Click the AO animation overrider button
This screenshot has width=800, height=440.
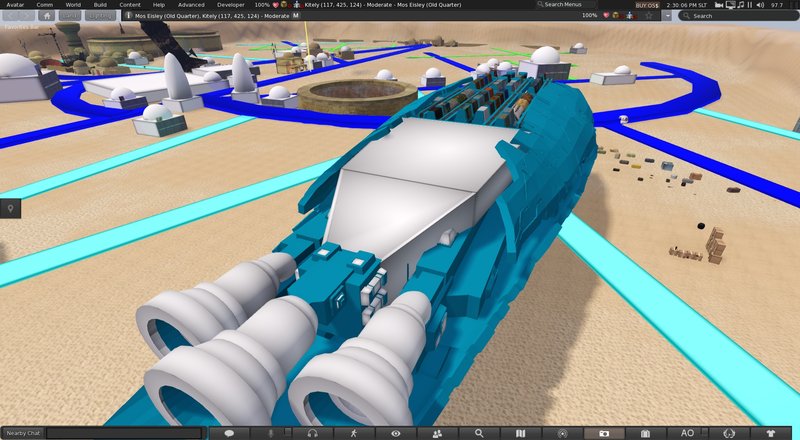(x=687, y=433)
